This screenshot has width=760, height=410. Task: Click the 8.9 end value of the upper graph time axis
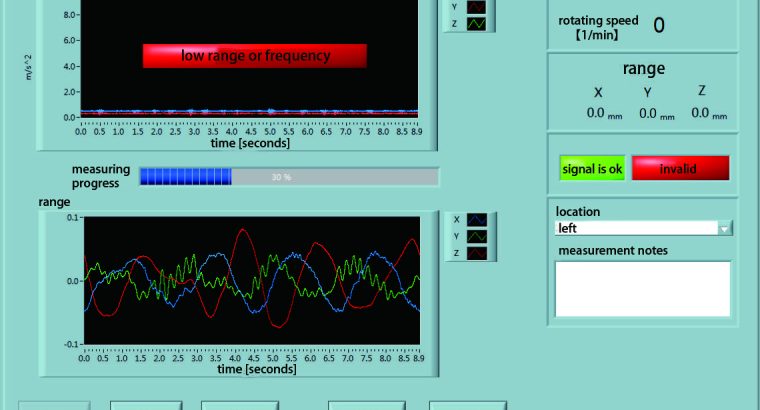[417, 131]
